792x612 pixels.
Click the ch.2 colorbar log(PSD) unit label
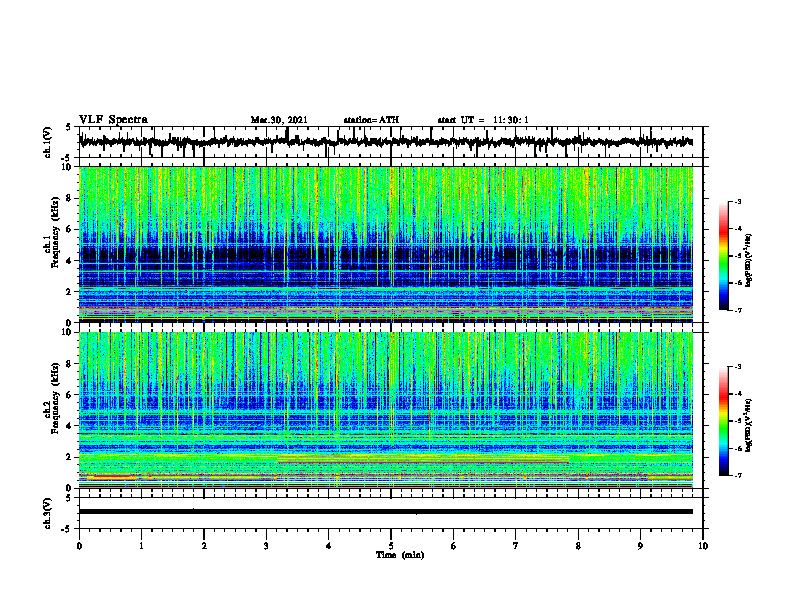(x=749, y=424)
